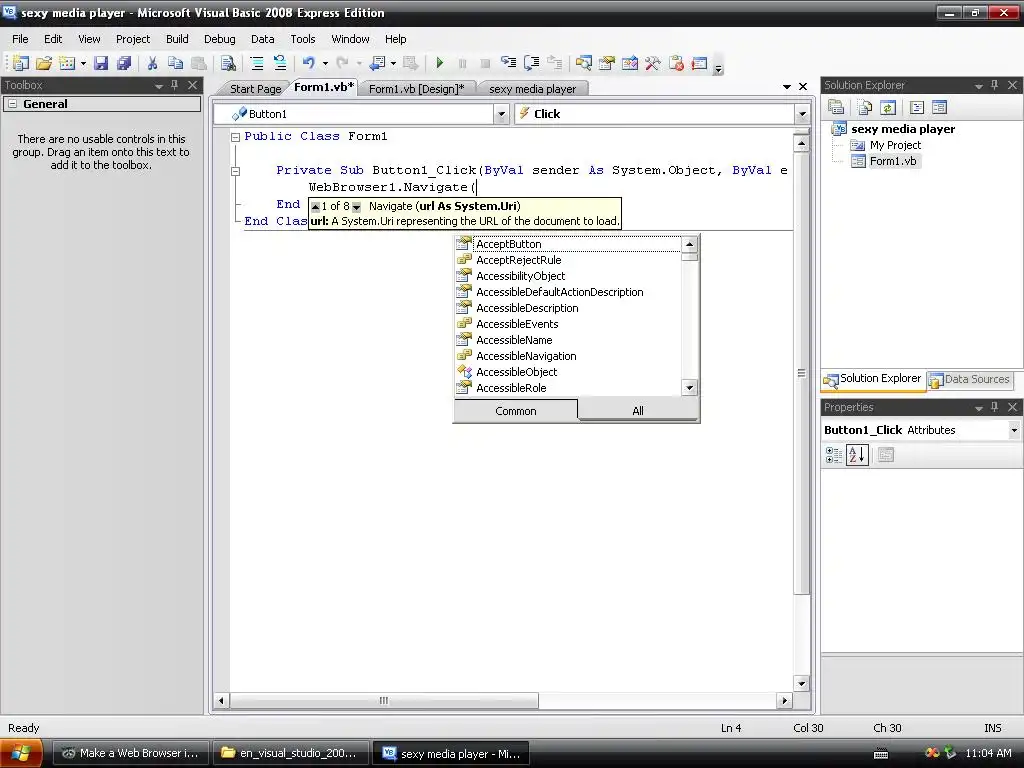Click the Step Into debug icon

point(508,63)
